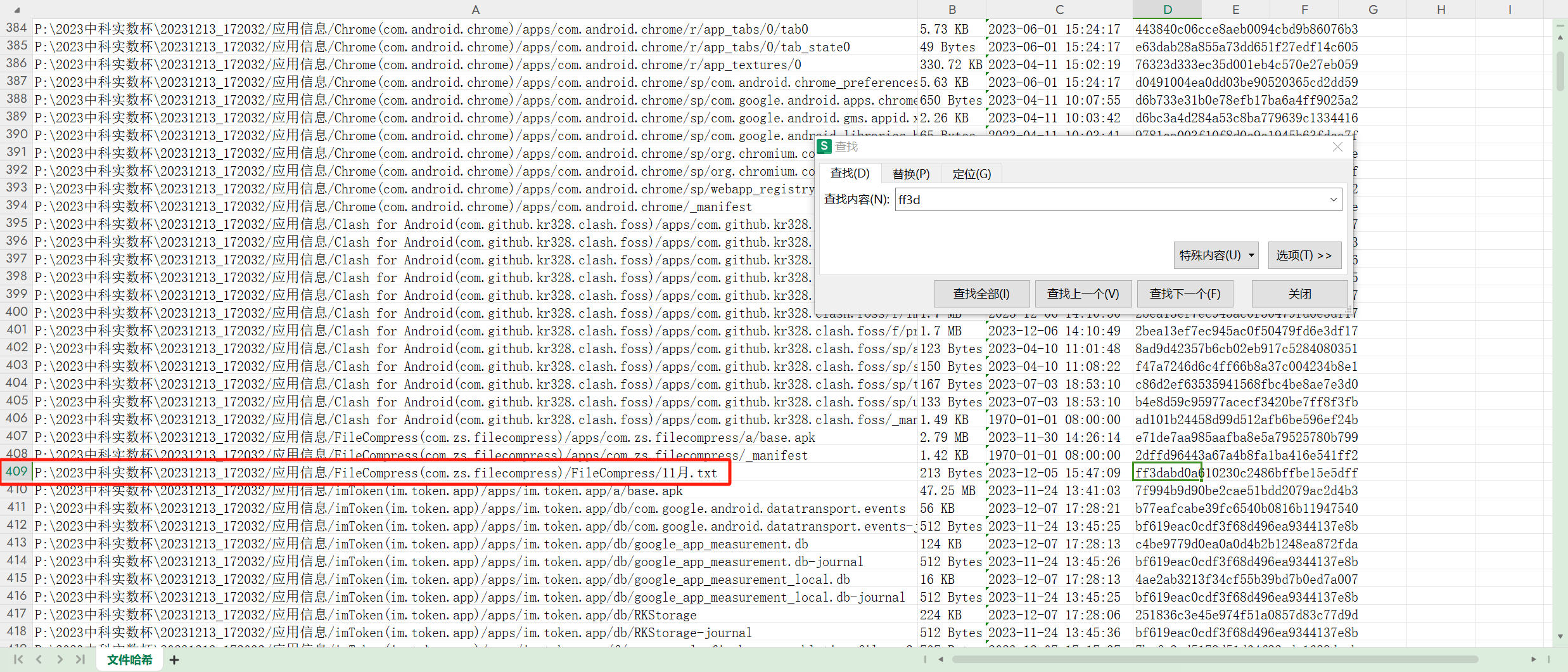Click cell path ending google_app_measurement.db
The height and width of the screenshot is (672, 1568).
(475, 544)
